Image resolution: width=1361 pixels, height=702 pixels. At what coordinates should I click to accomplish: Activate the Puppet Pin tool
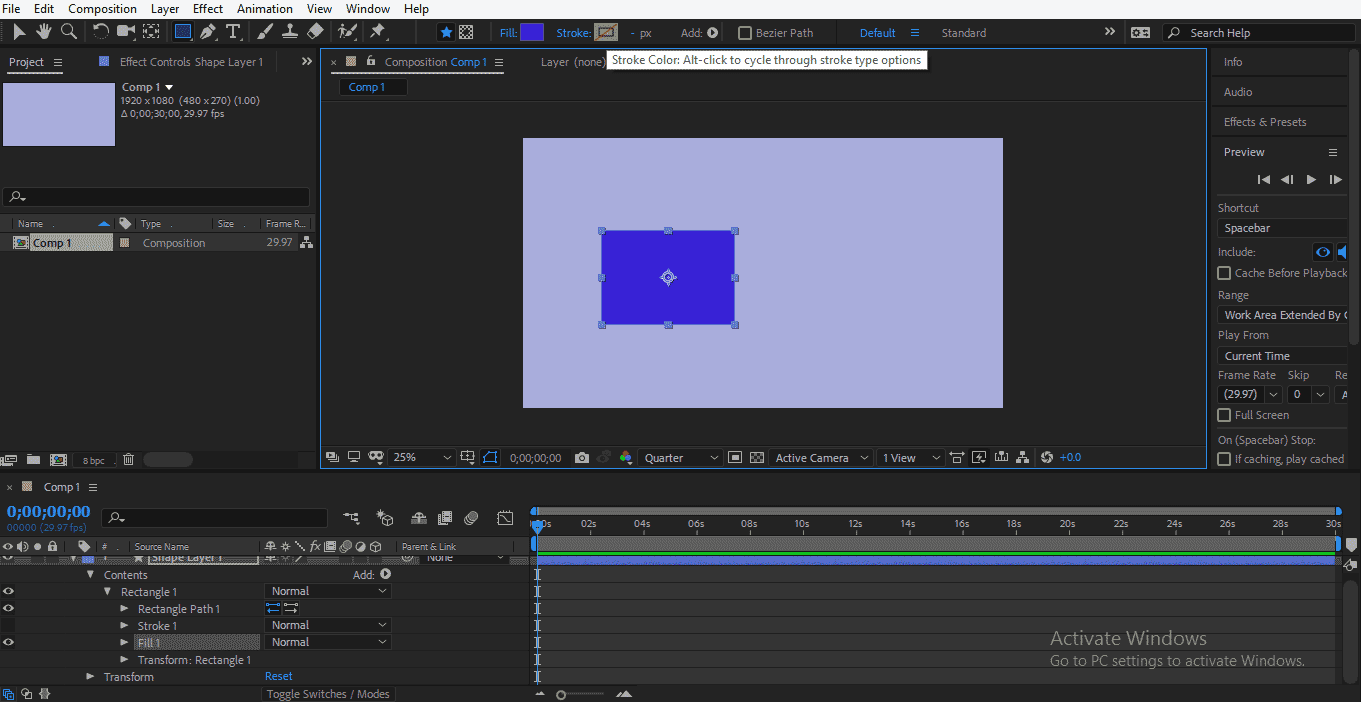click(378, 32)
